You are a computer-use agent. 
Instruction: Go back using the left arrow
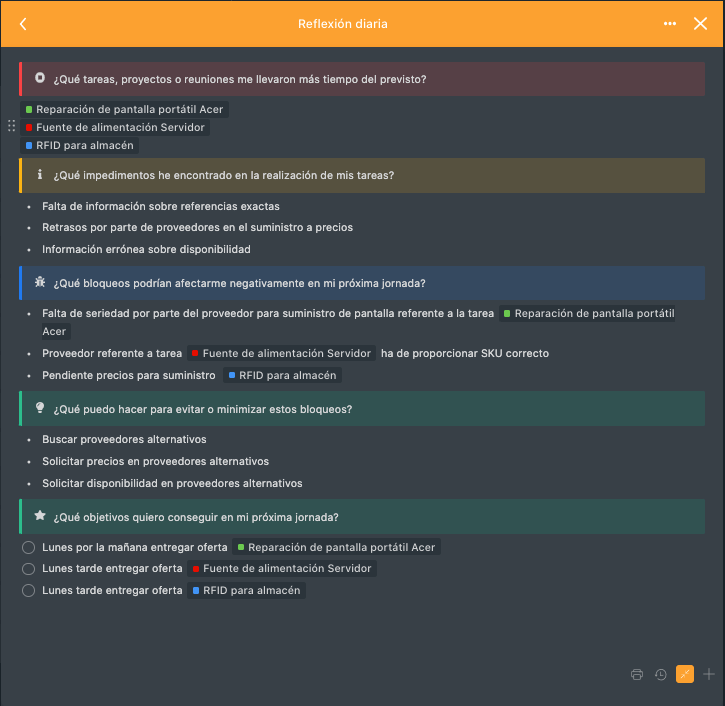23,24
